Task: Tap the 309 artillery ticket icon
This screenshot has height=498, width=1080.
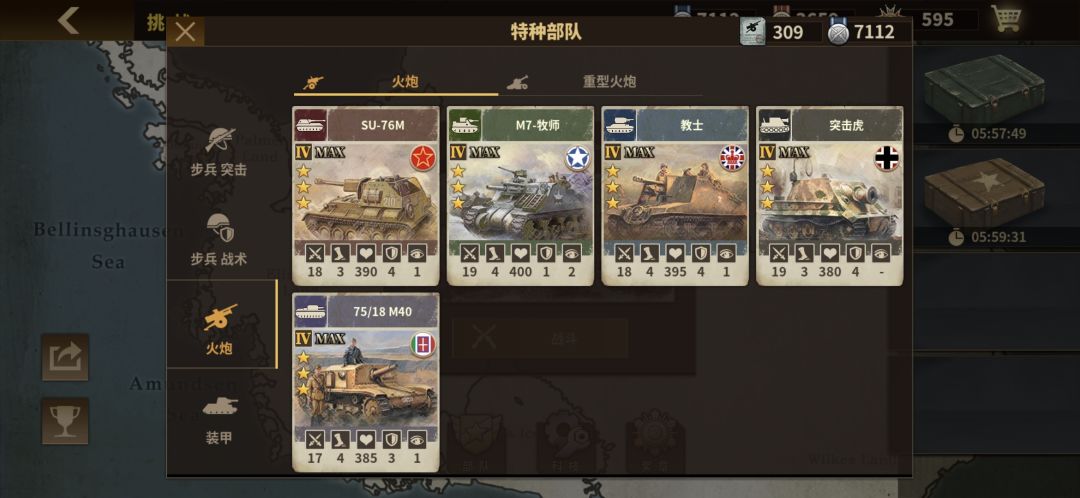Action: [752, 32]
